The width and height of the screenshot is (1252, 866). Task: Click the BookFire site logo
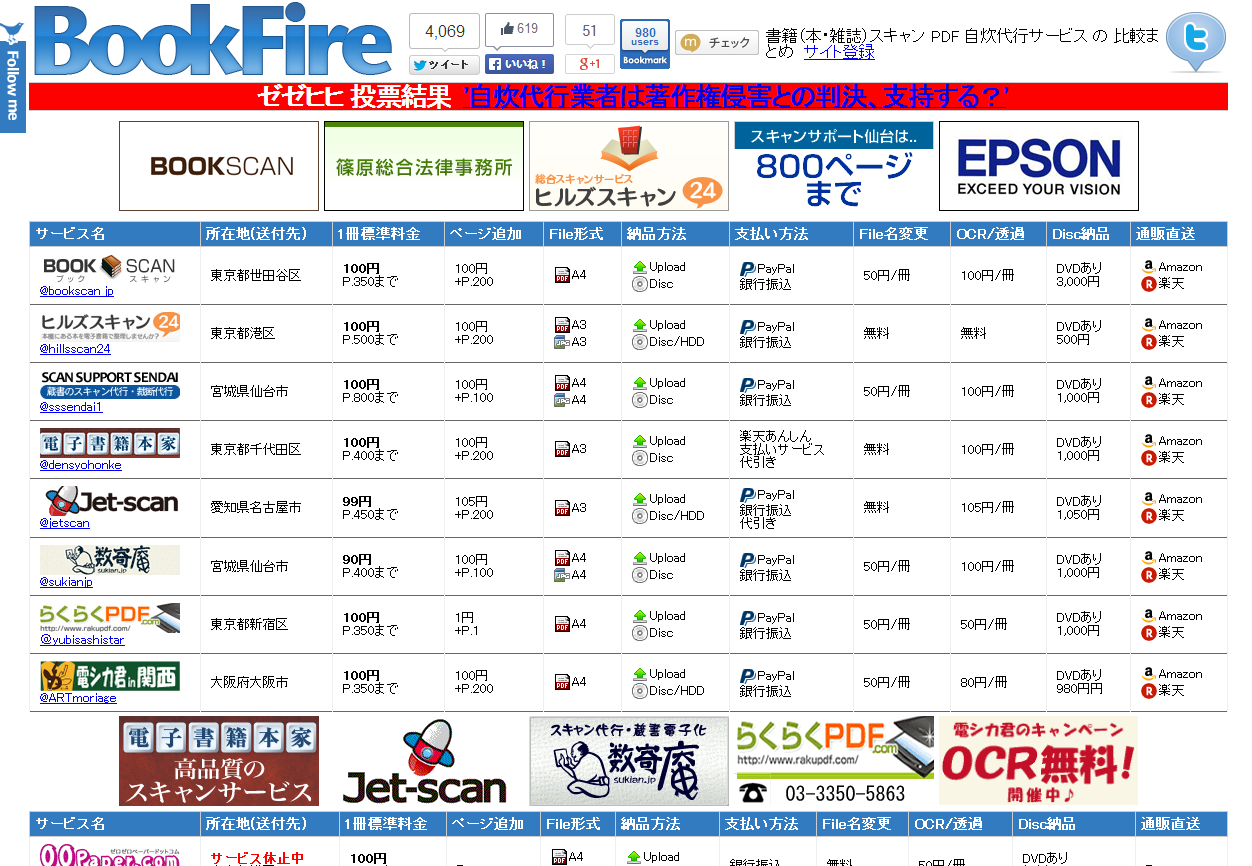pos(212,41)
